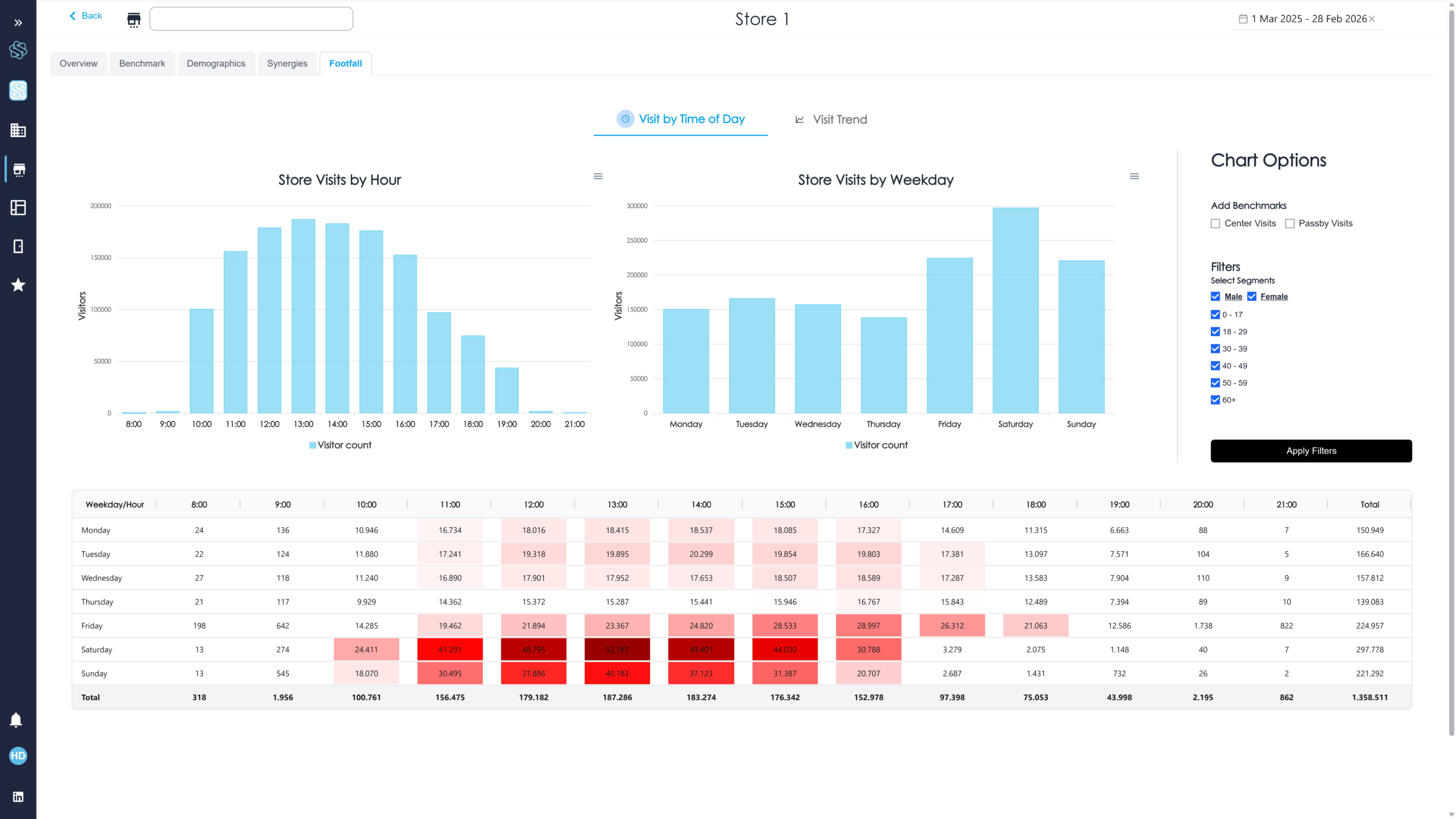Open LinkedIn icon at sidebar bottom
Image resolution: width=1456 pixels, height=819 pixels.
click(18, 797)
